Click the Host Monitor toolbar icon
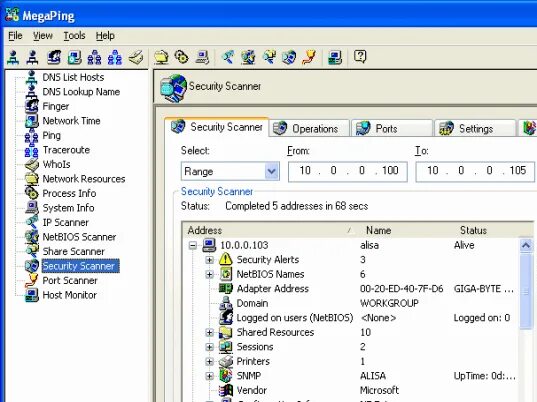The image size is (537, 402). 335,57
